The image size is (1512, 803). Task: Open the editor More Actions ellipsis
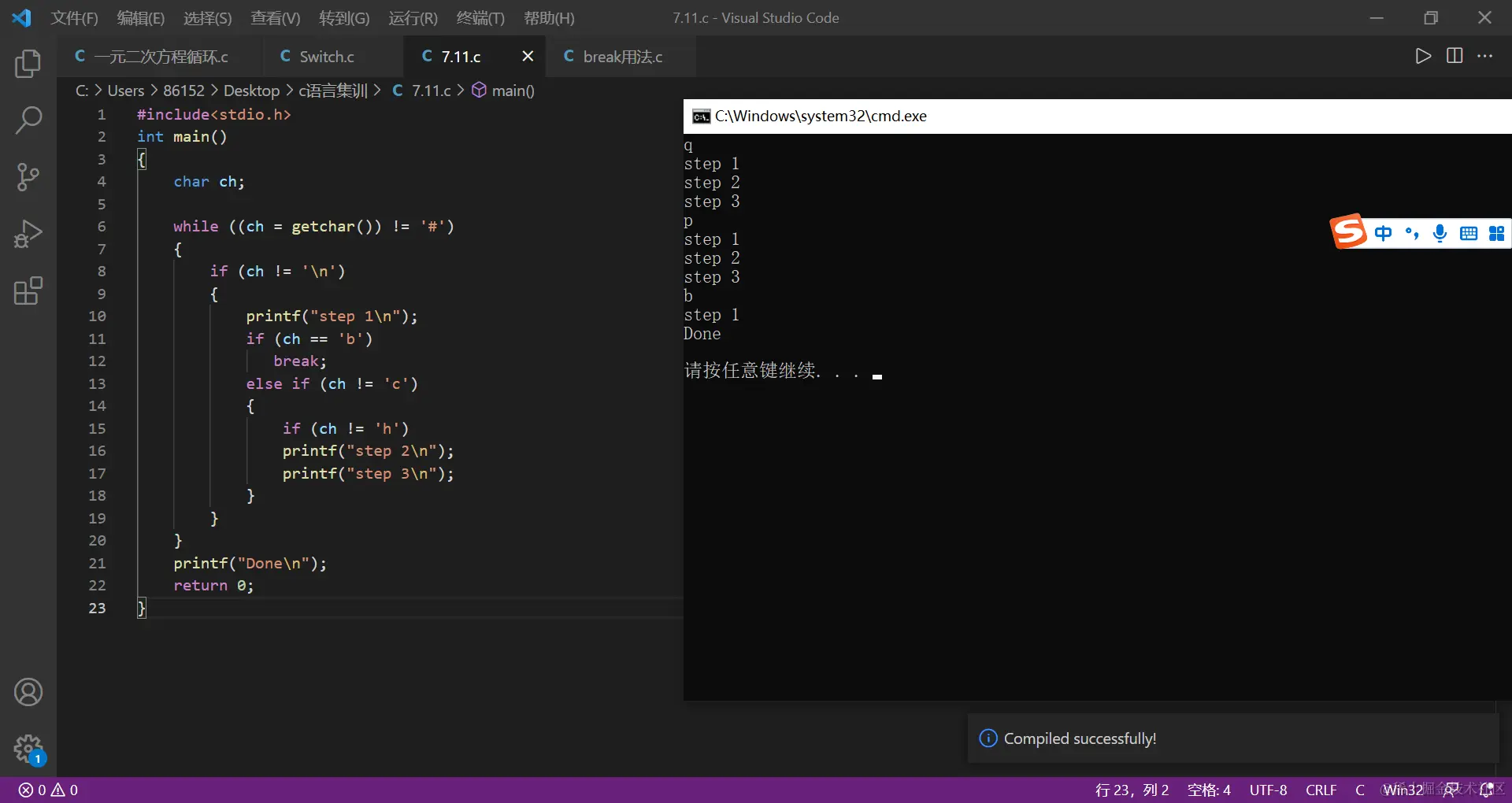(x=1484, y=56)
